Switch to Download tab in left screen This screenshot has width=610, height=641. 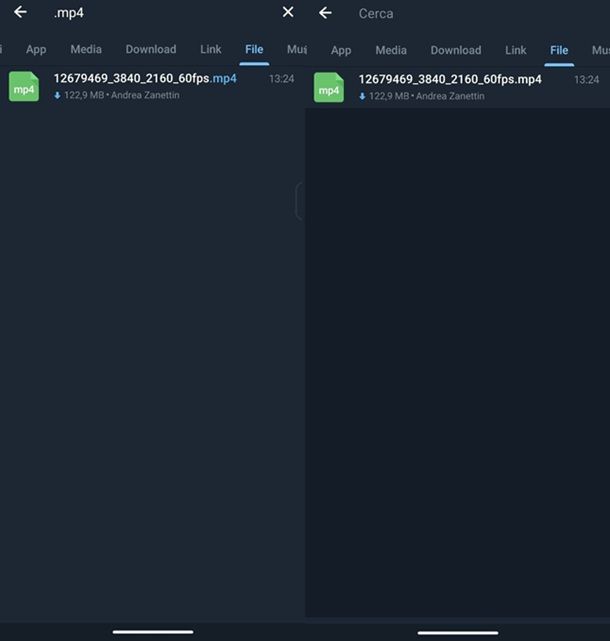(151, 49)
